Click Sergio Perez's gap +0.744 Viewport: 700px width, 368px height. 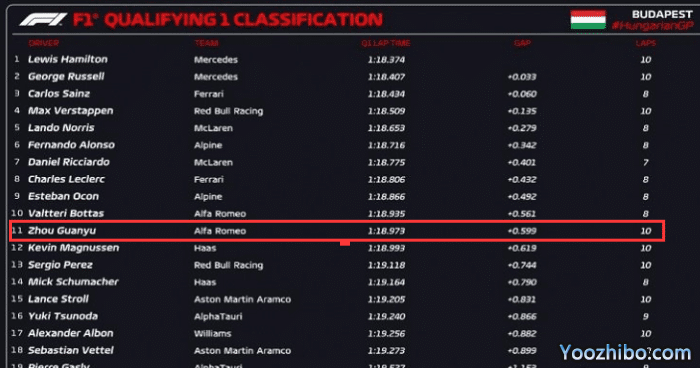click(522, 265)
